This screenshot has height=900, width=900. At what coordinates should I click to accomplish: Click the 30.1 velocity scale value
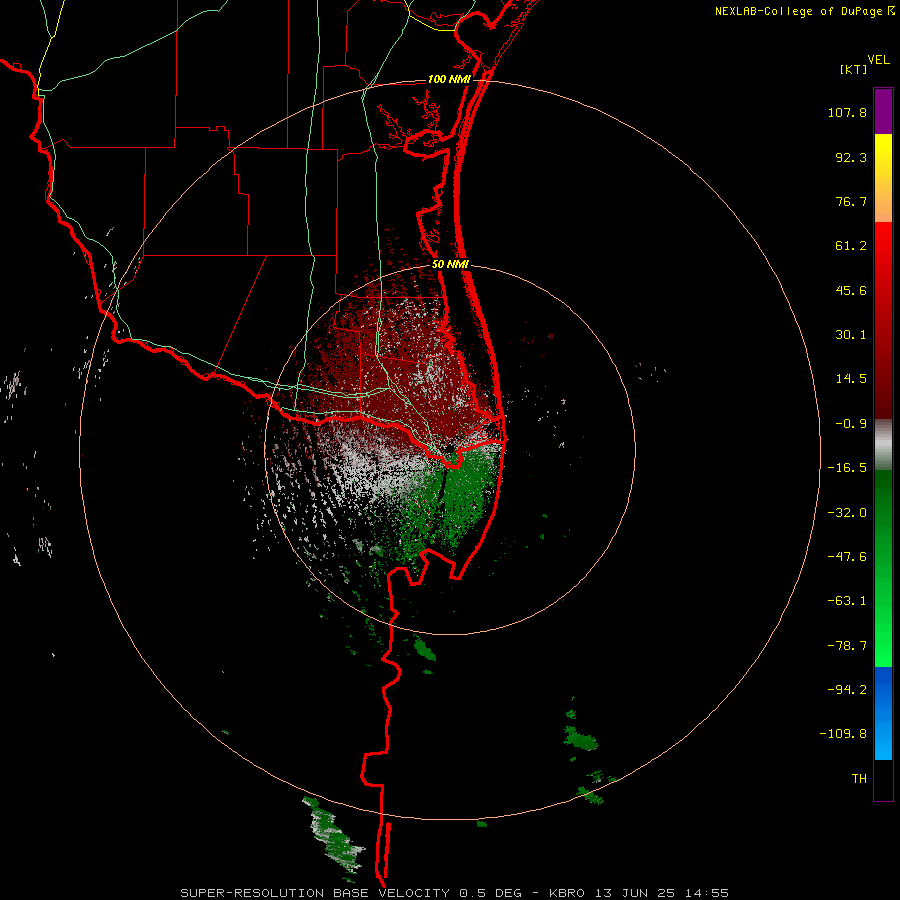click(851, 335)
